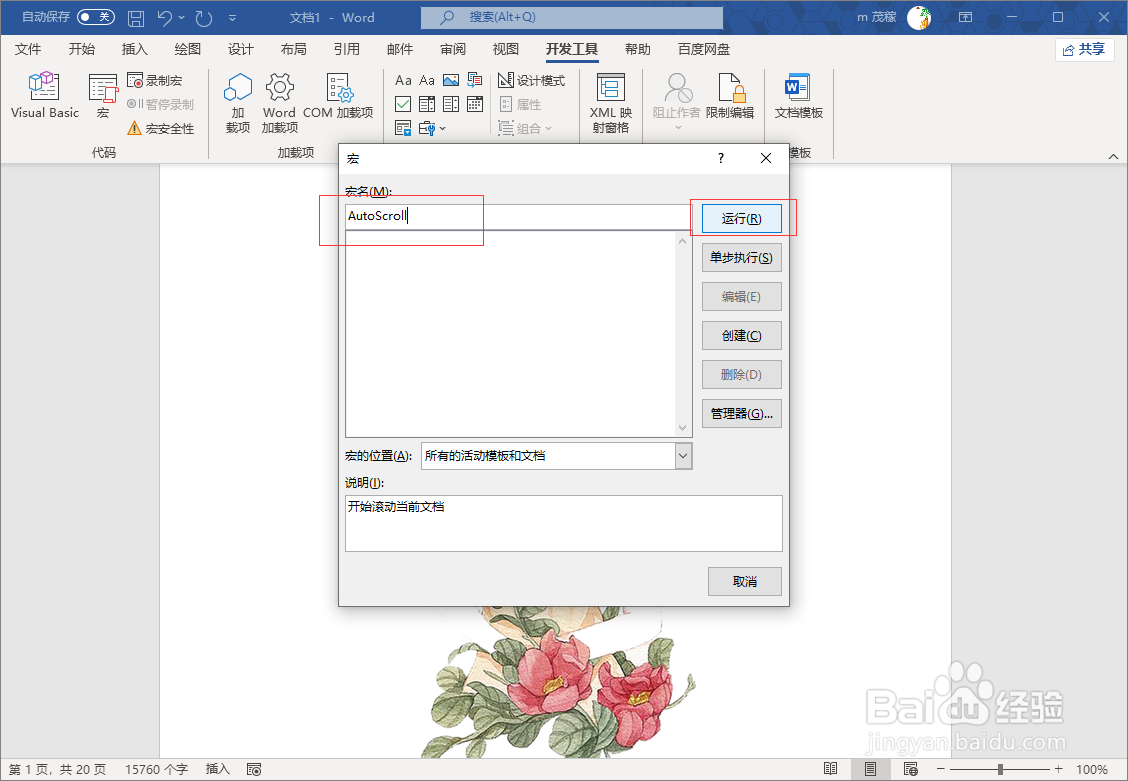The height and width of the screenshot is (781, 1128).
Task: Insert combo box content control
Action: (427, 104)
